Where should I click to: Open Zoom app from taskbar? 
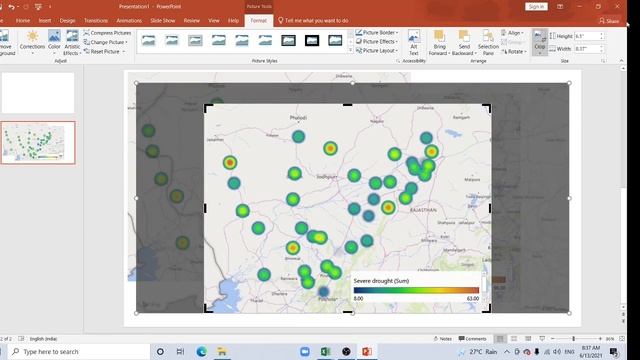(x=304, y=351)
